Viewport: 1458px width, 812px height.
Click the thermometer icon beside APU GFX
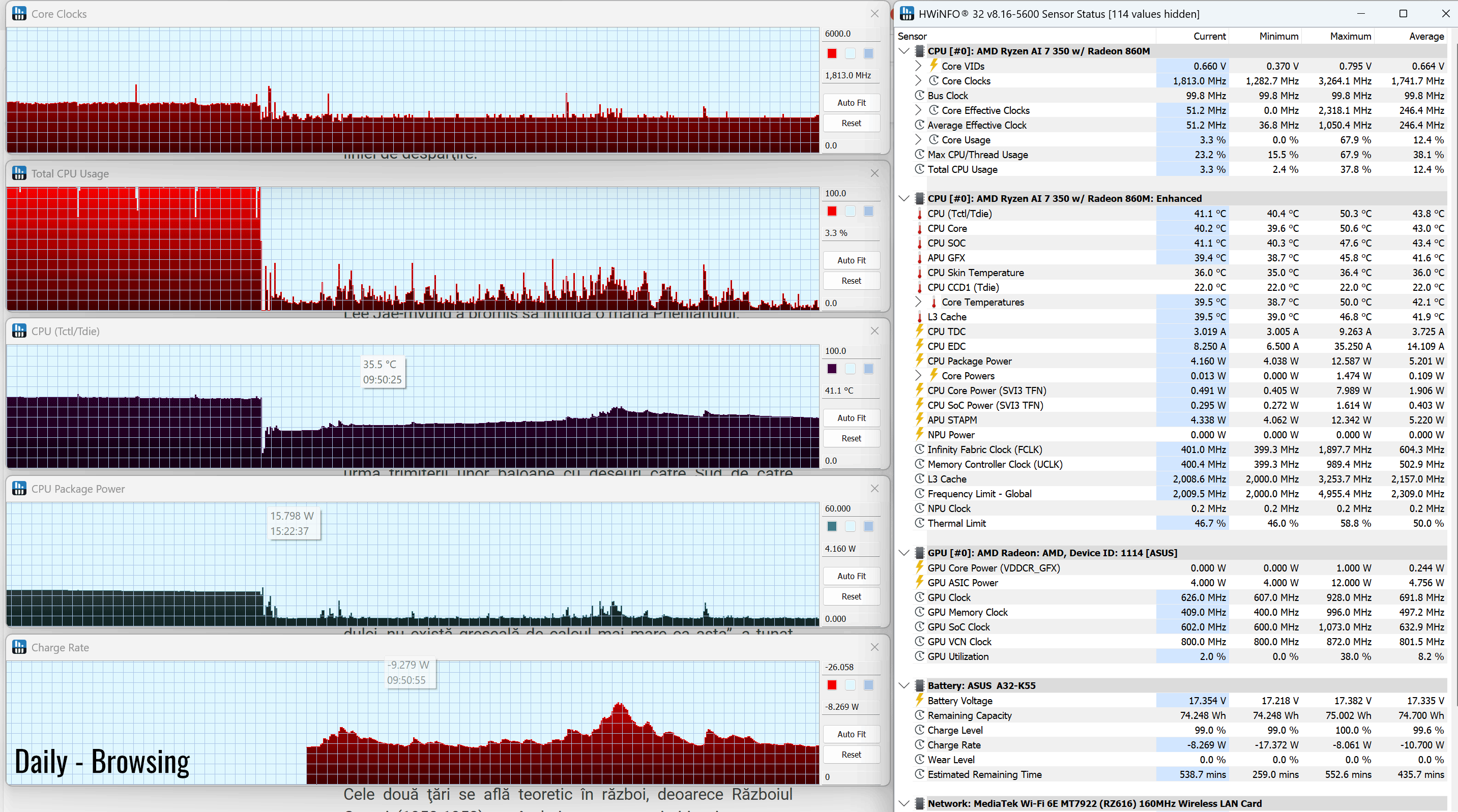coord(919,257)
